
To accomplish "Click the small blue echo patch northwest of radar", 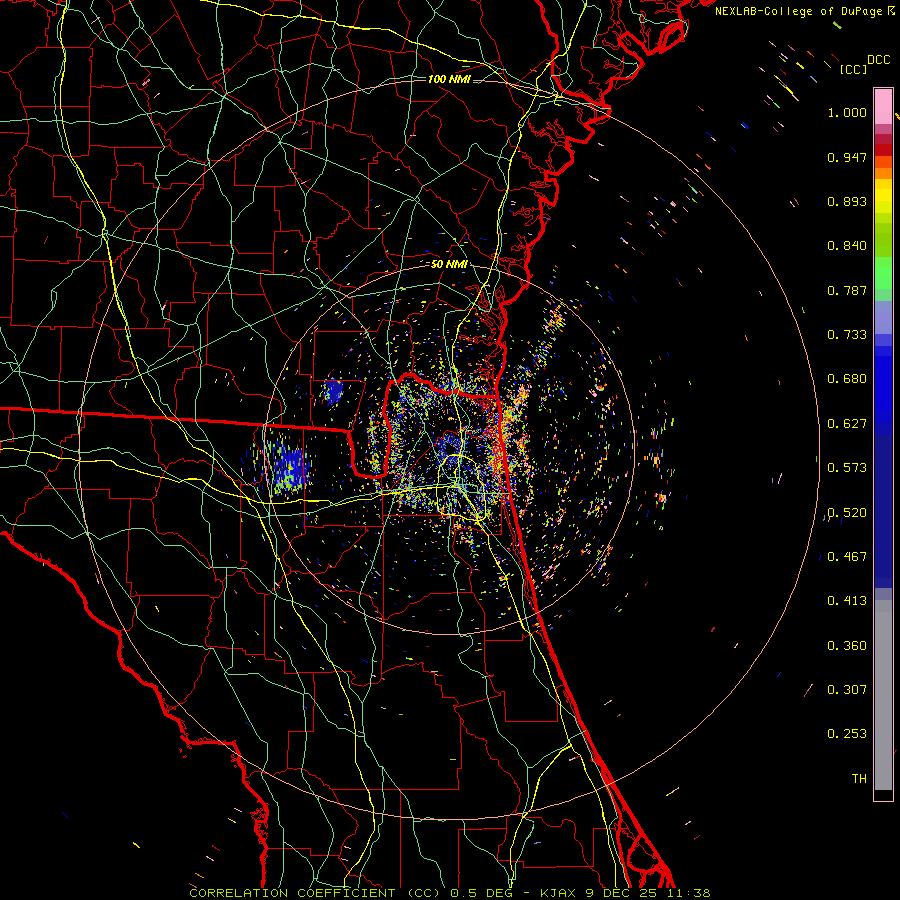I will tap(333, 391).
